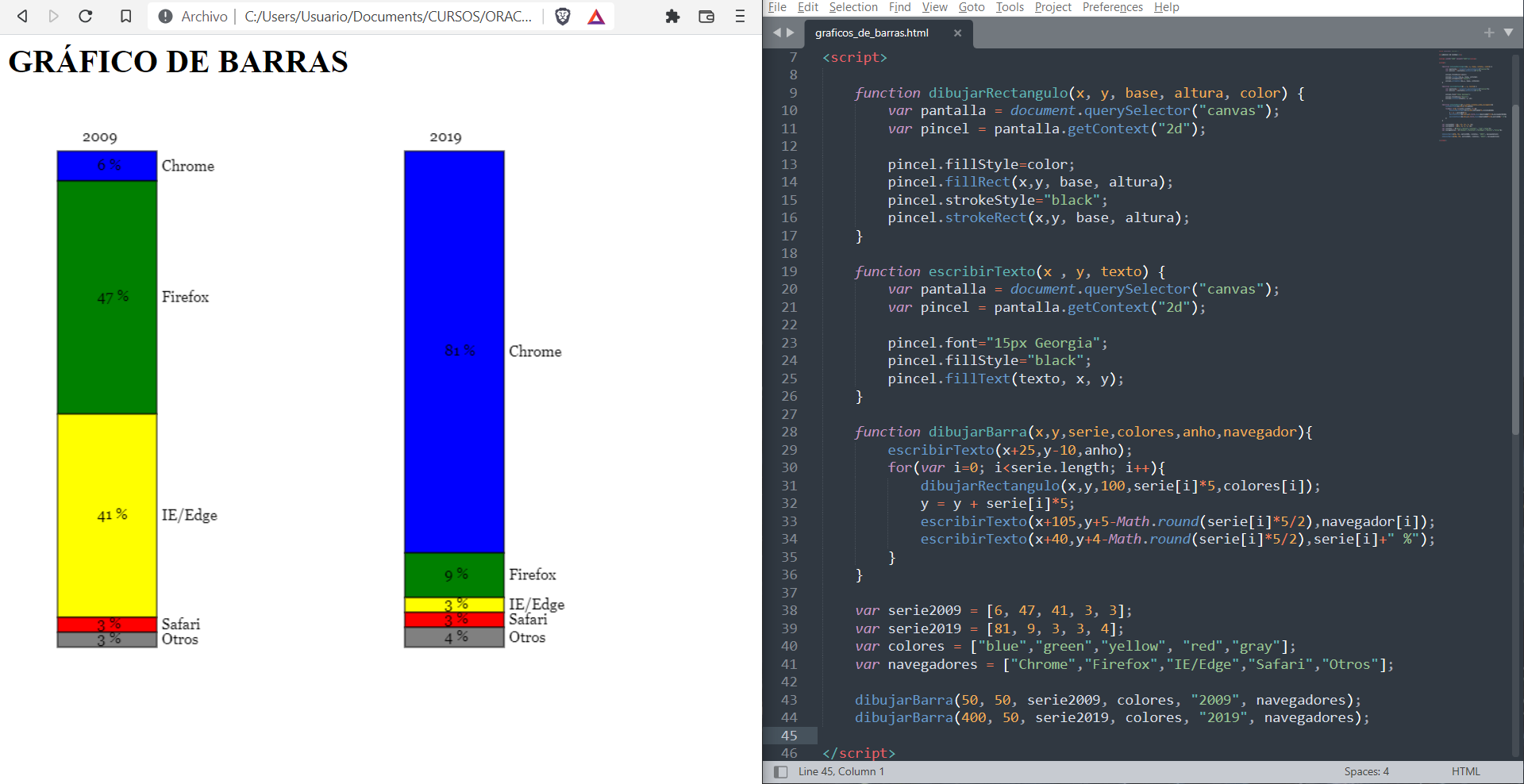The width and height of the screenshot is (1524, 784).
Task: Click the closing </script> tag
Action: [x=859, y=753]
